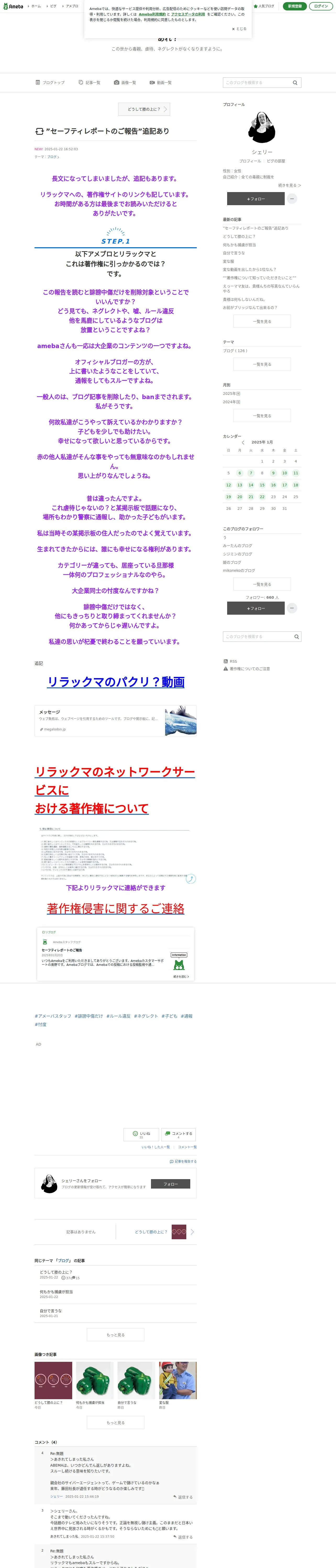Click the magnifier icon in the top search box
This screenshot has width=336, height=1568.
click(295, 83)
